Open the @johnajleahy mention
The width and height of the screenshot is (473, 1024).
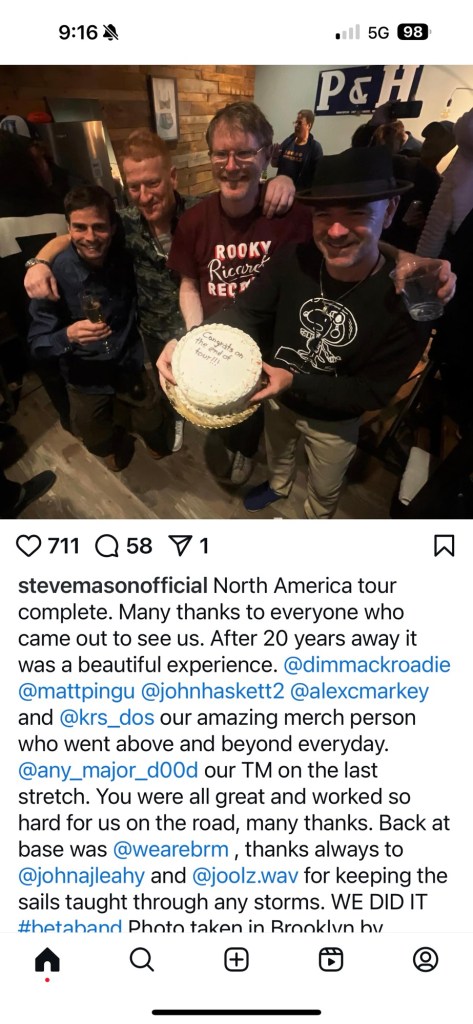pos(81,876)
